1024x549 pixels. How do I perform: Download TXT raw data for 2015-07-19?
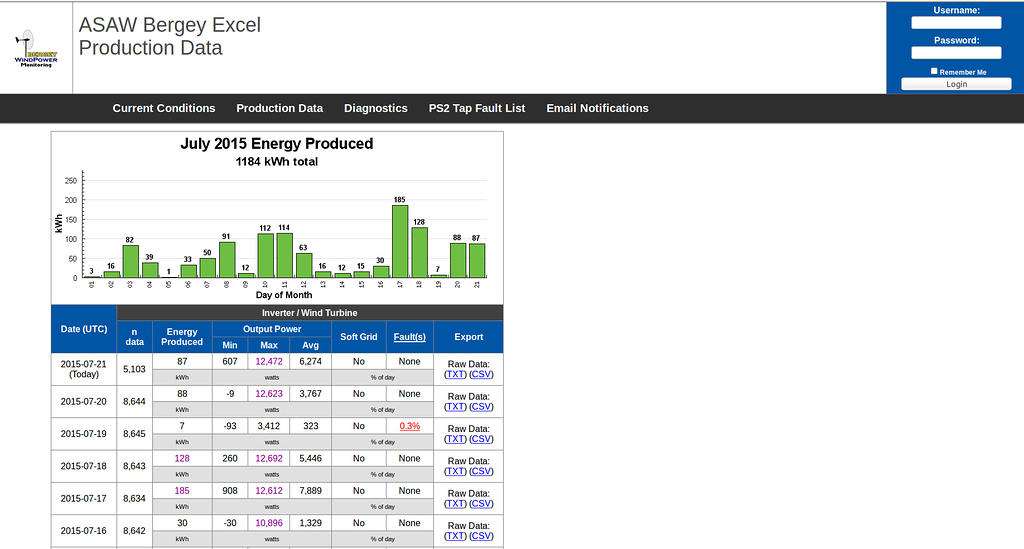(x=455, y=439)
